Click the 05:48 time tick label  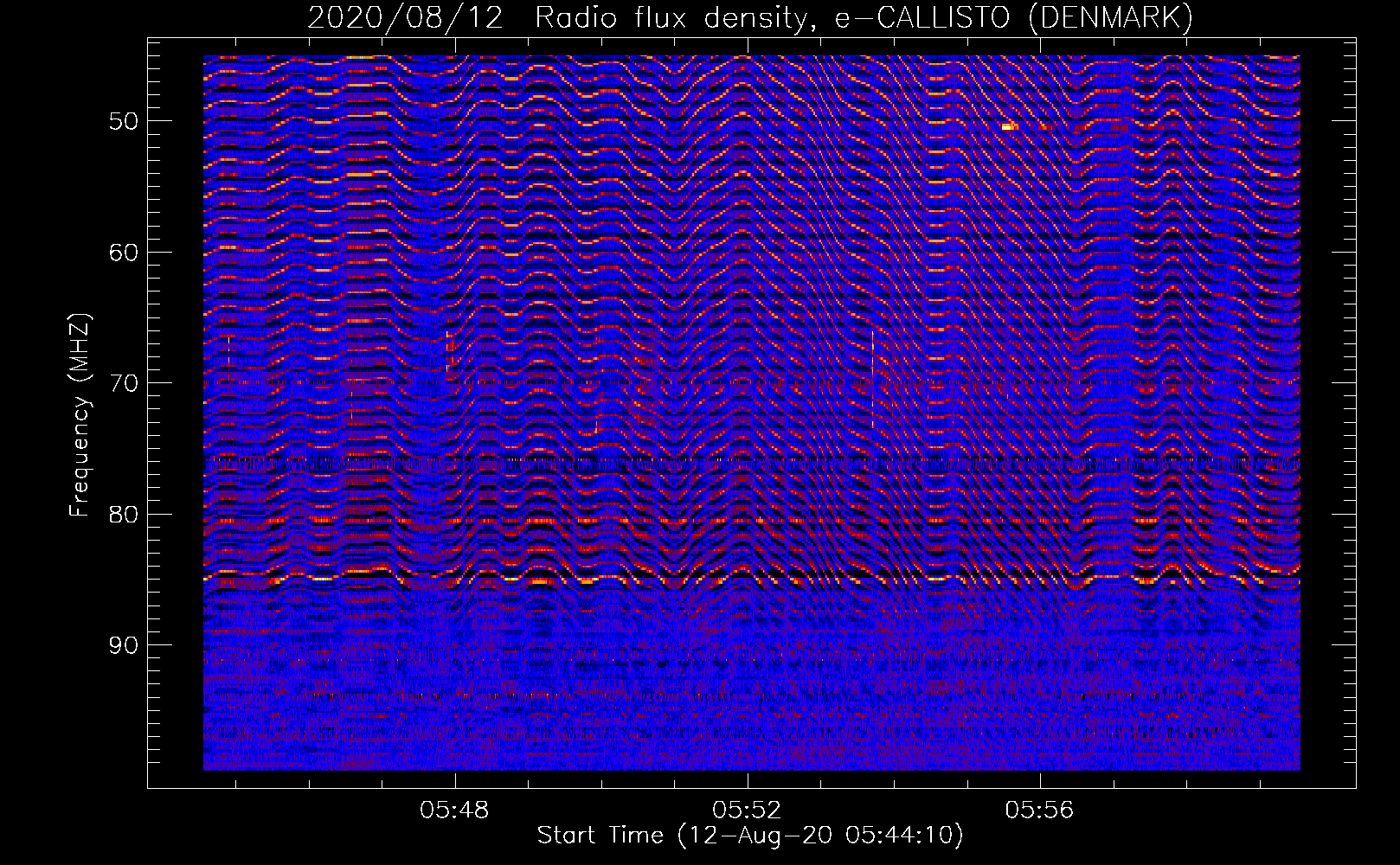[x=454, y=811]
